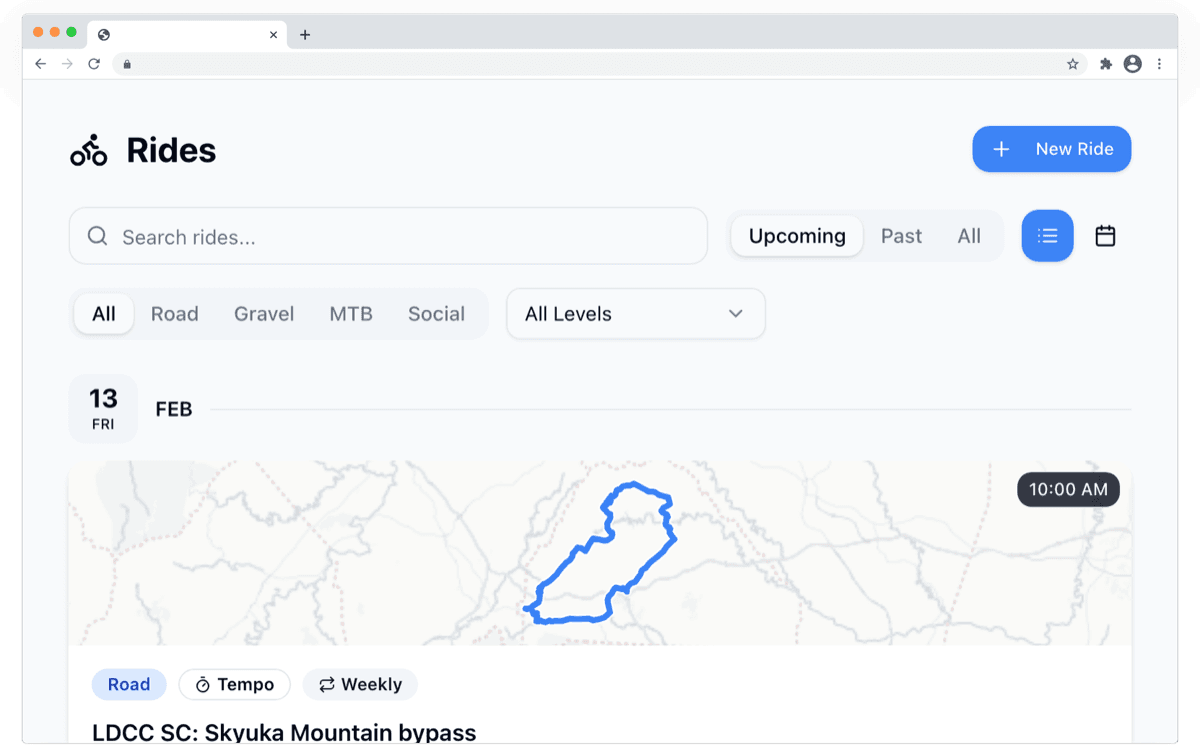Enable the Gravel filter chip
Viewport: 1200px width, 752px height.
(x=263, y=313)
